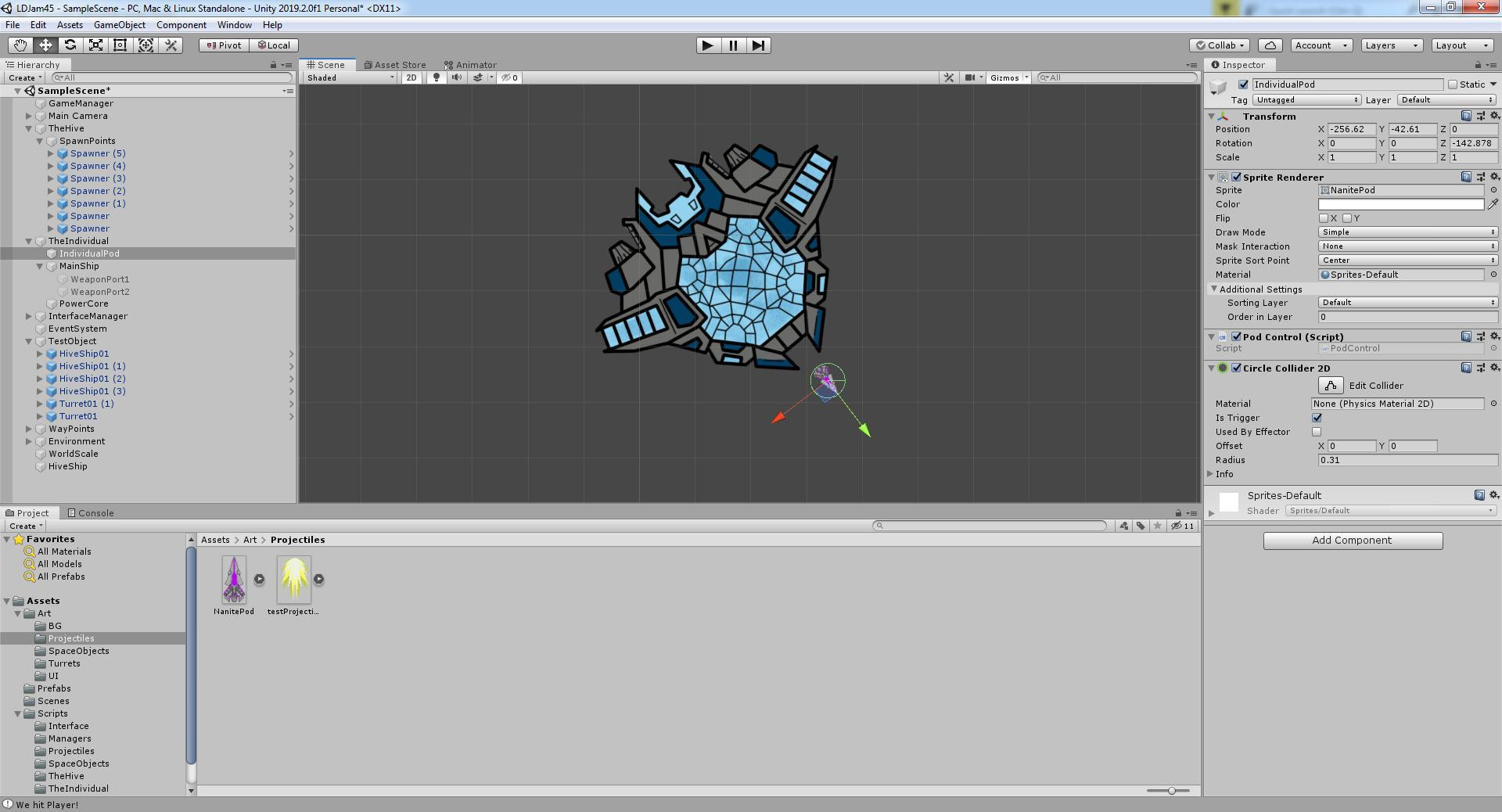Viewport: 1502px width, 812px height.
Task: Click Edit Collider icon button
Action: pyautogui.click(x=1331, y=386)
